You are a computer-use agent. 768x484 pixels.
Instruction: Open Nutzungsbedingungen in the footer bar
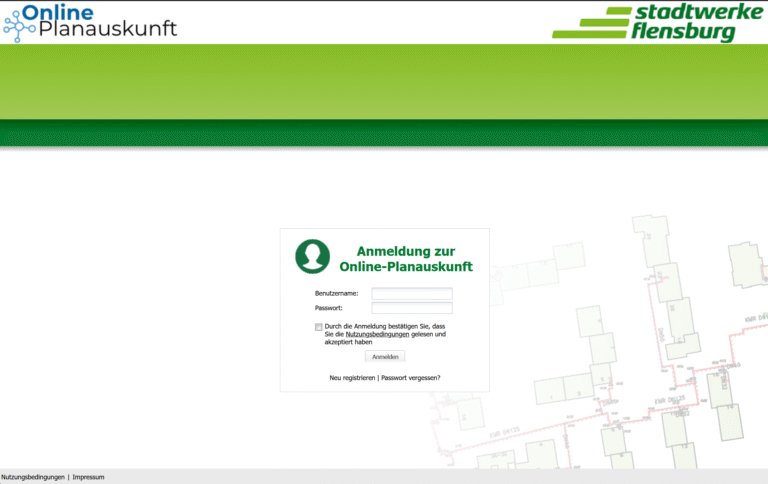[x=33, y=477]
